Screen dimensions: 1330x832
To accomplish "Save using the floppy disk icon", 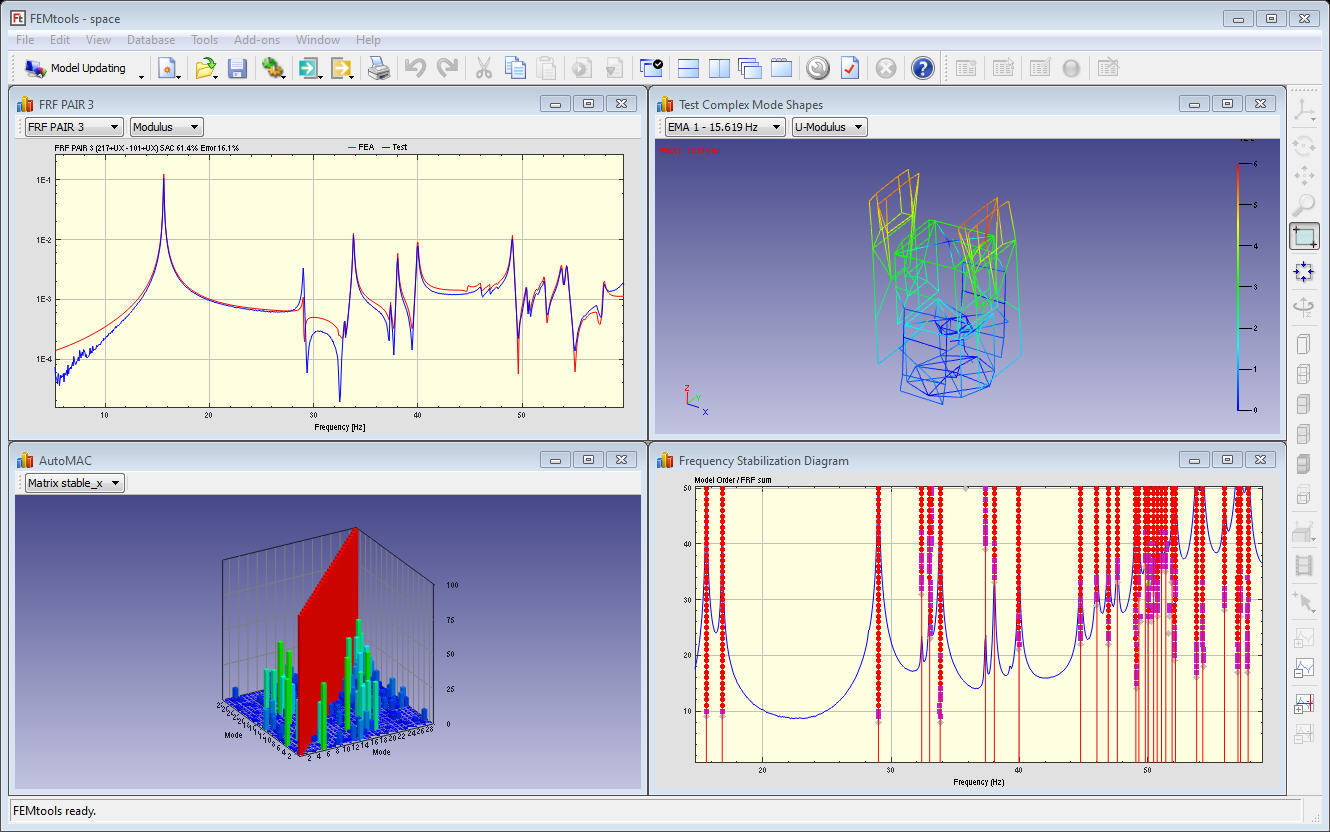I will click(x=237, y=68).
